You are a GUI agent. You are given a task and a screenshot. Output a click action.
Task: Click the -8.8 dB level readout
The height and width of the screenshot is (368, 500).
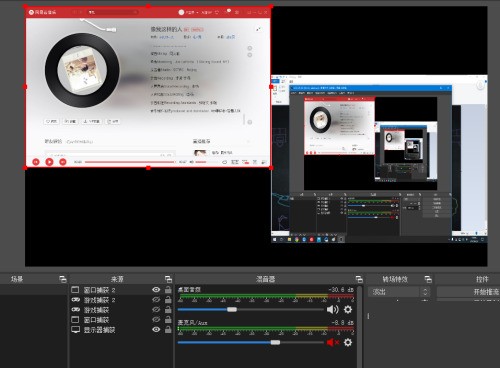click(343, 323)
